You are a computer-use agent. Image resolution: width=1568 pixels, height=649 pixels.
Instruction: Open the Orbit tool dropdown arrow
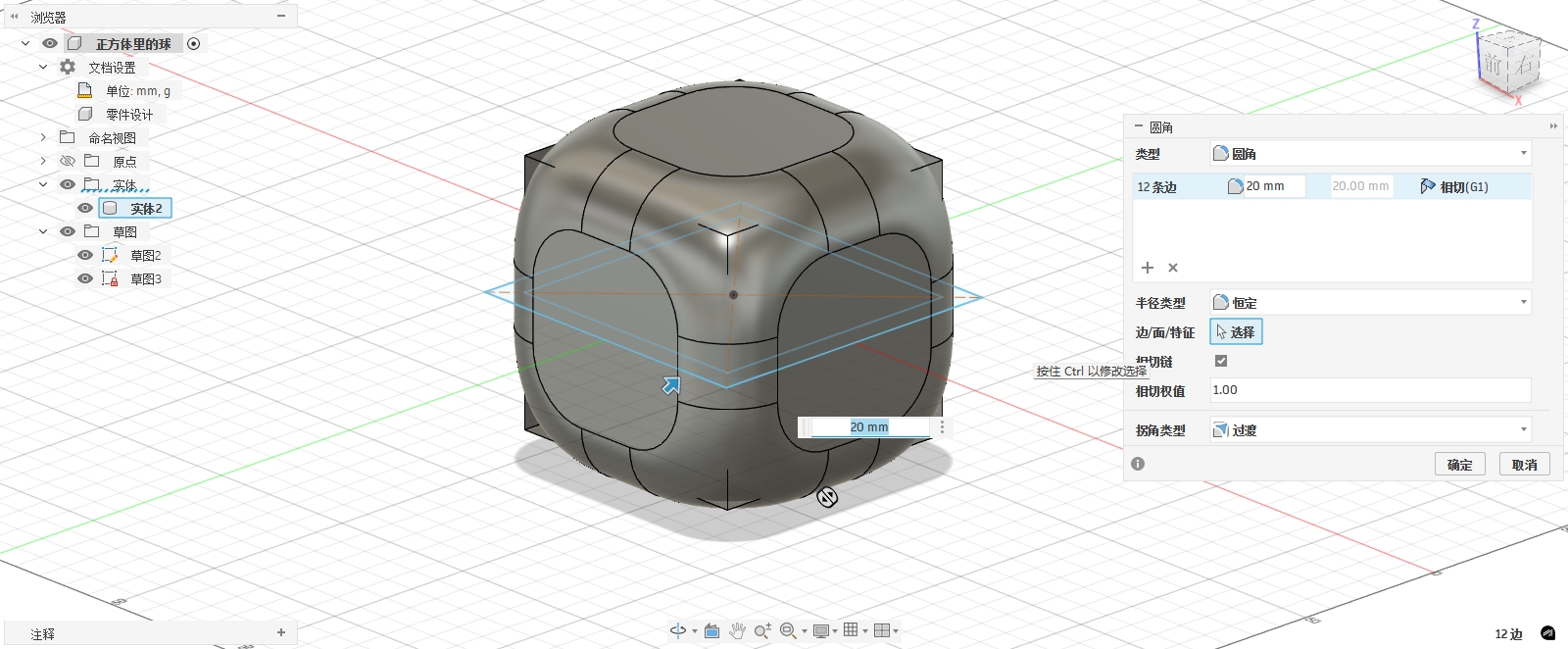tap(695, 631)
